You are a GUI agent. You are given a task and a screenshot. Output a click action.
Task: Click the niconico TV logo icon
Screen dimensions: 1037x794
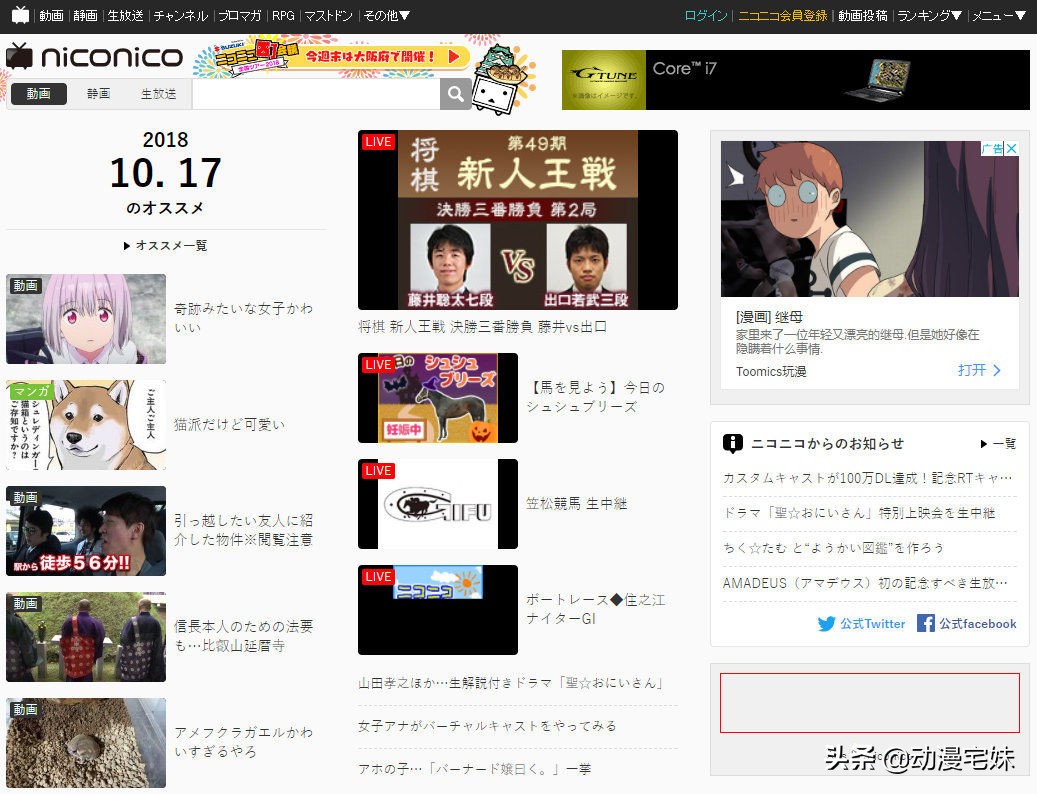tap(19, 57)
